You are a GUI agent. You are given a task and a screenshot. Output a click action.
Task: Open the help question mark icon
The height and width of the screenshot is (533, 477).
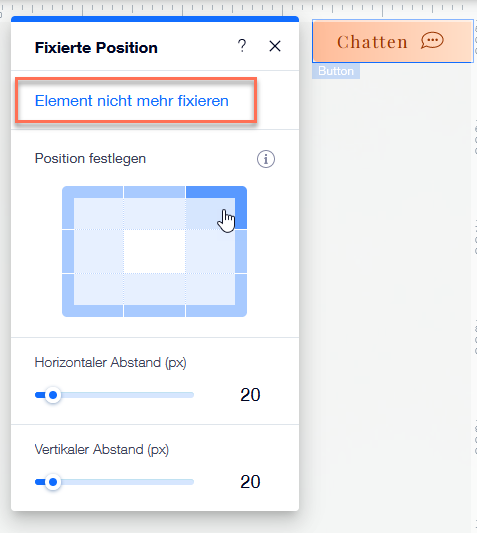click(242, 46)
